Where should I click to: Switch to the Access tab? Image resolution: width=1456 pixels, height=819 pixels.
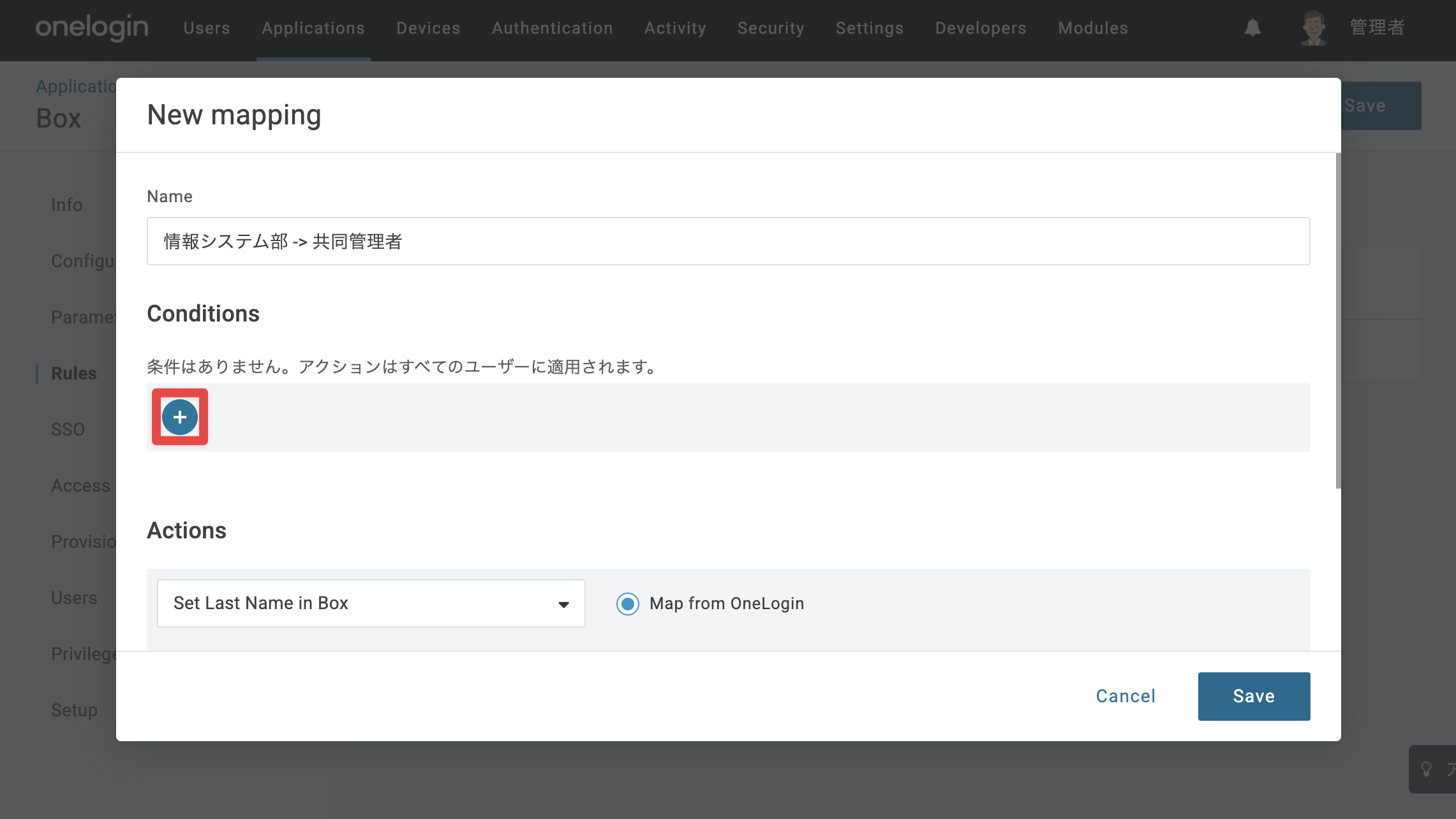pos(81,485)
